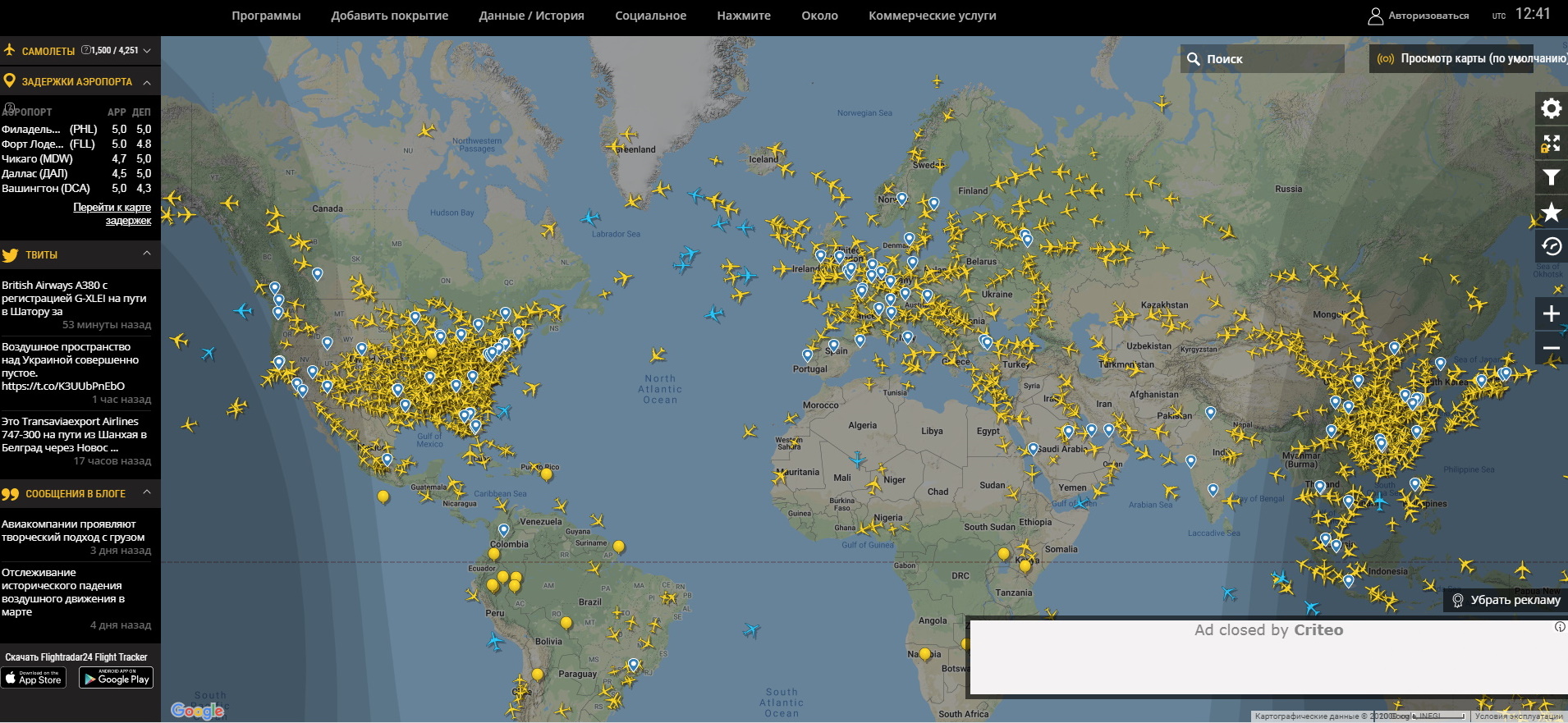Open the flight filter funnel icon

1551,178
